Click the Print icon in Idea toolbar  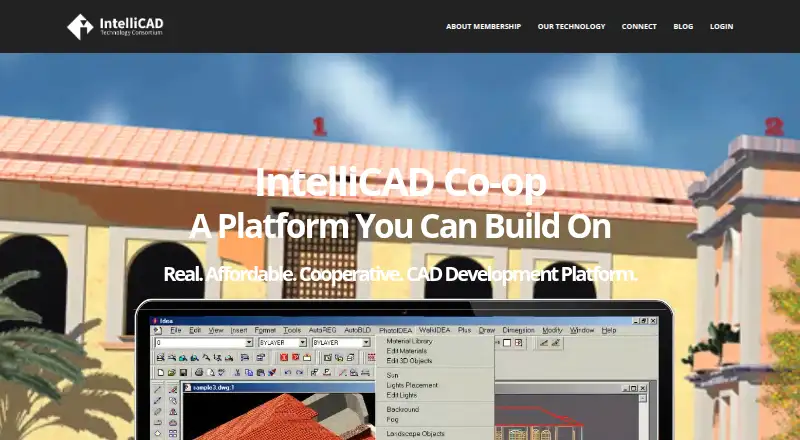coord(199,372)
